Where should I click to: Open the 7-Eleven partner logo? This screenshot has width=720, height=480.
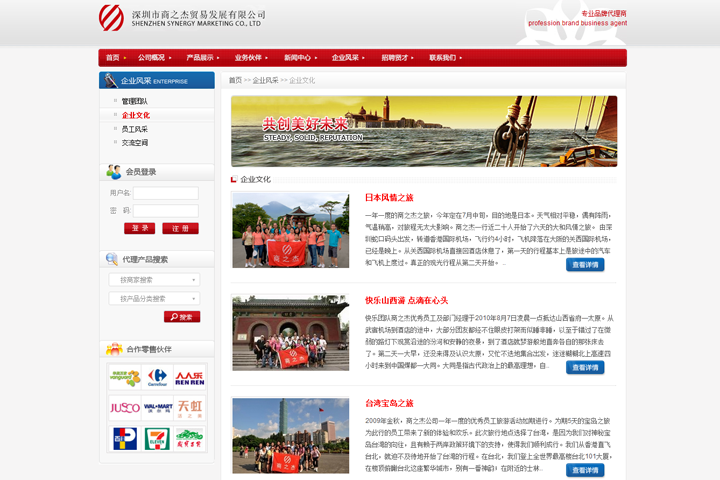click(157, 439)
